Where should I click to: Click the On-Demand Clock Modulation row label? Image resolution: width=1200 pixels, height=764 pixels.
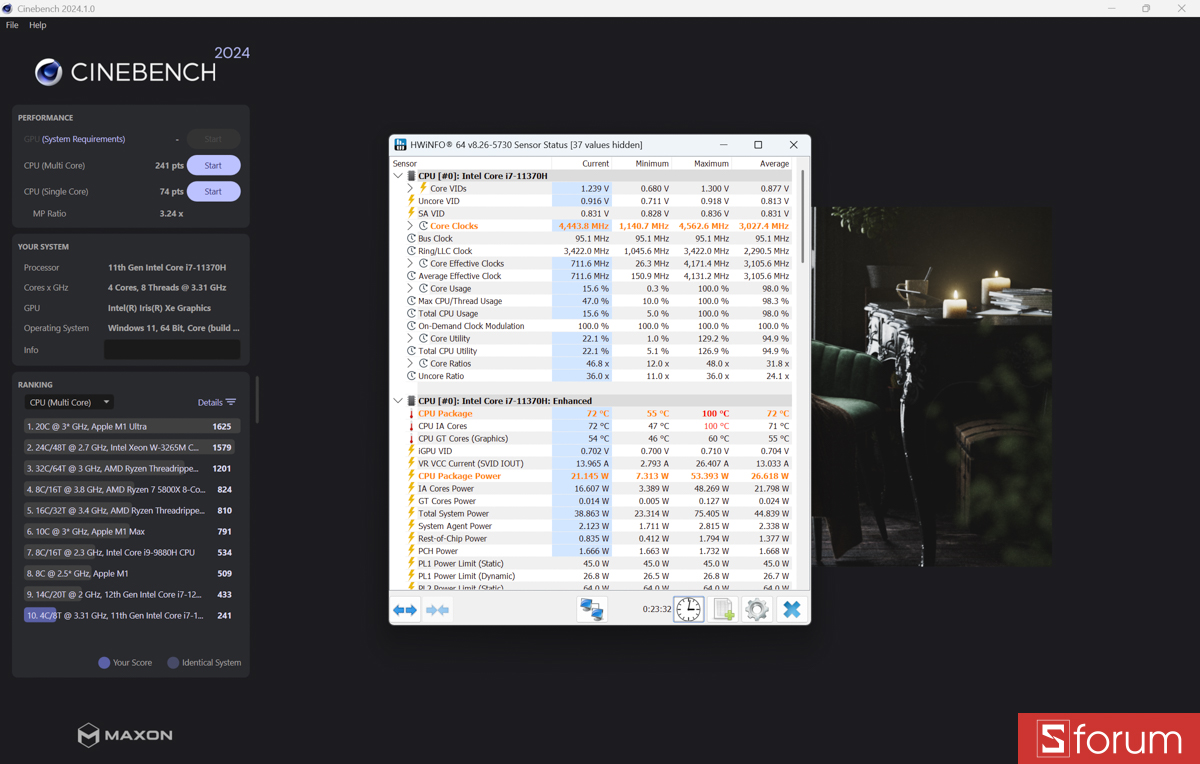coord(471,326)
